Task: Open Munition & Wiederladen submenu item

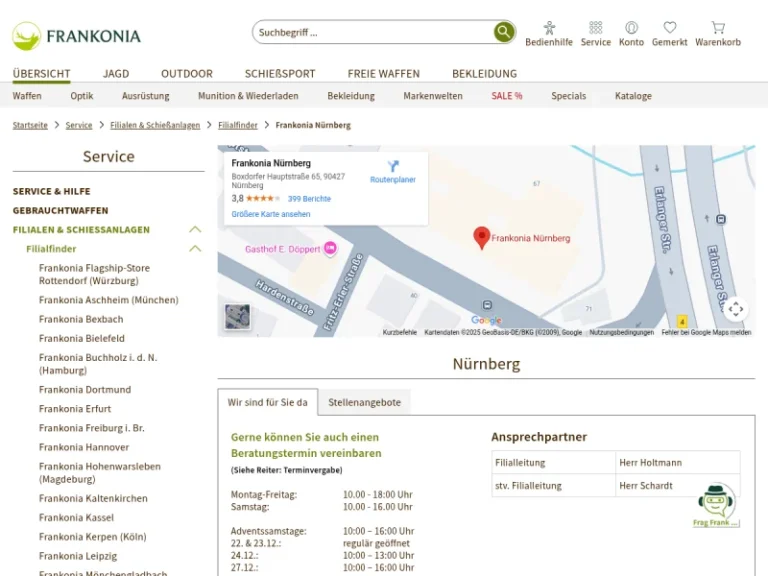Action: tap(248, 96)
